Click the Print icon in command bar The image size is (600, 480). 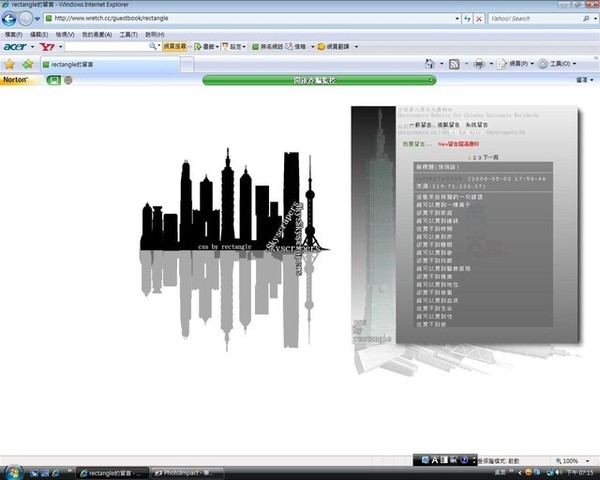tap(479, 64)
